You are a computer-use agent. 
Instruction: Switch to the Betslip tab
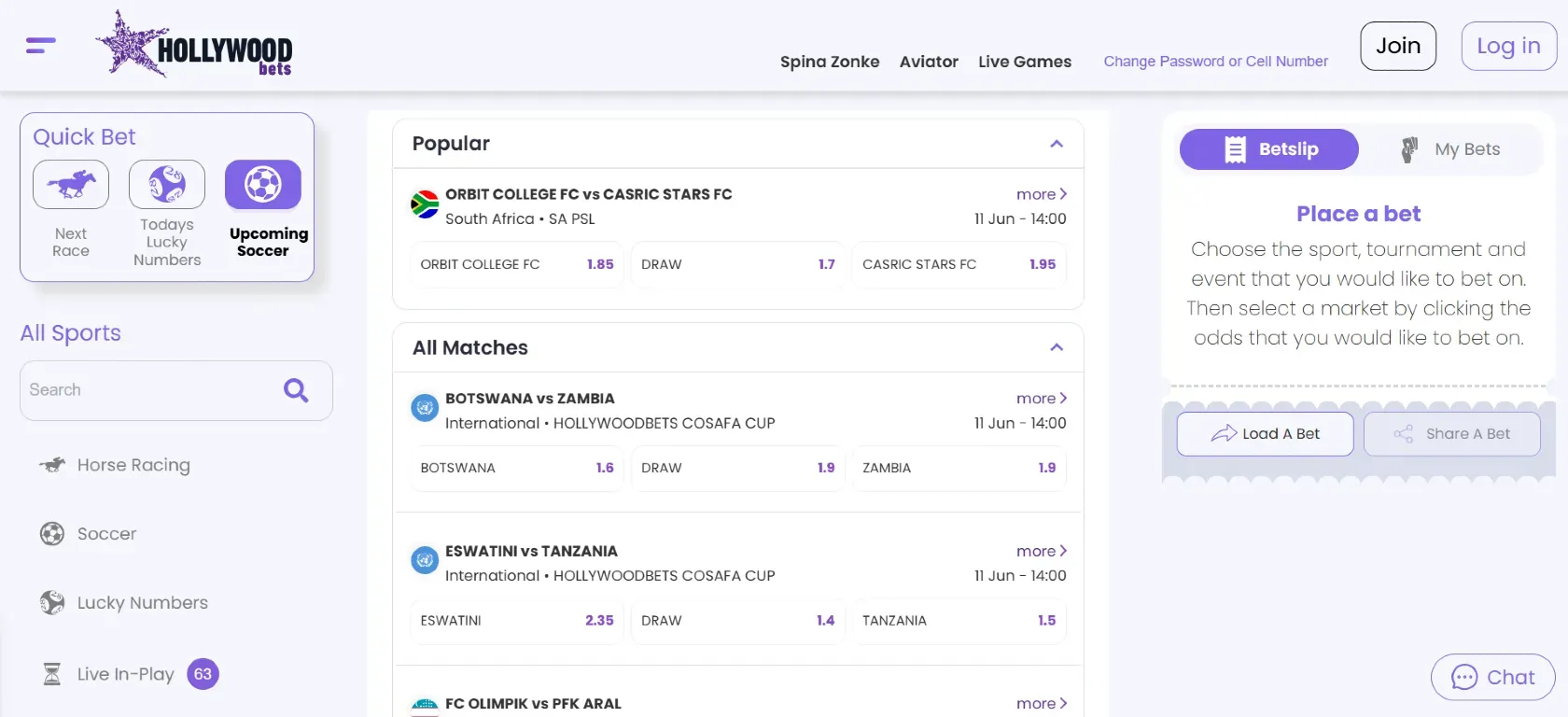tap(1269, 149)
